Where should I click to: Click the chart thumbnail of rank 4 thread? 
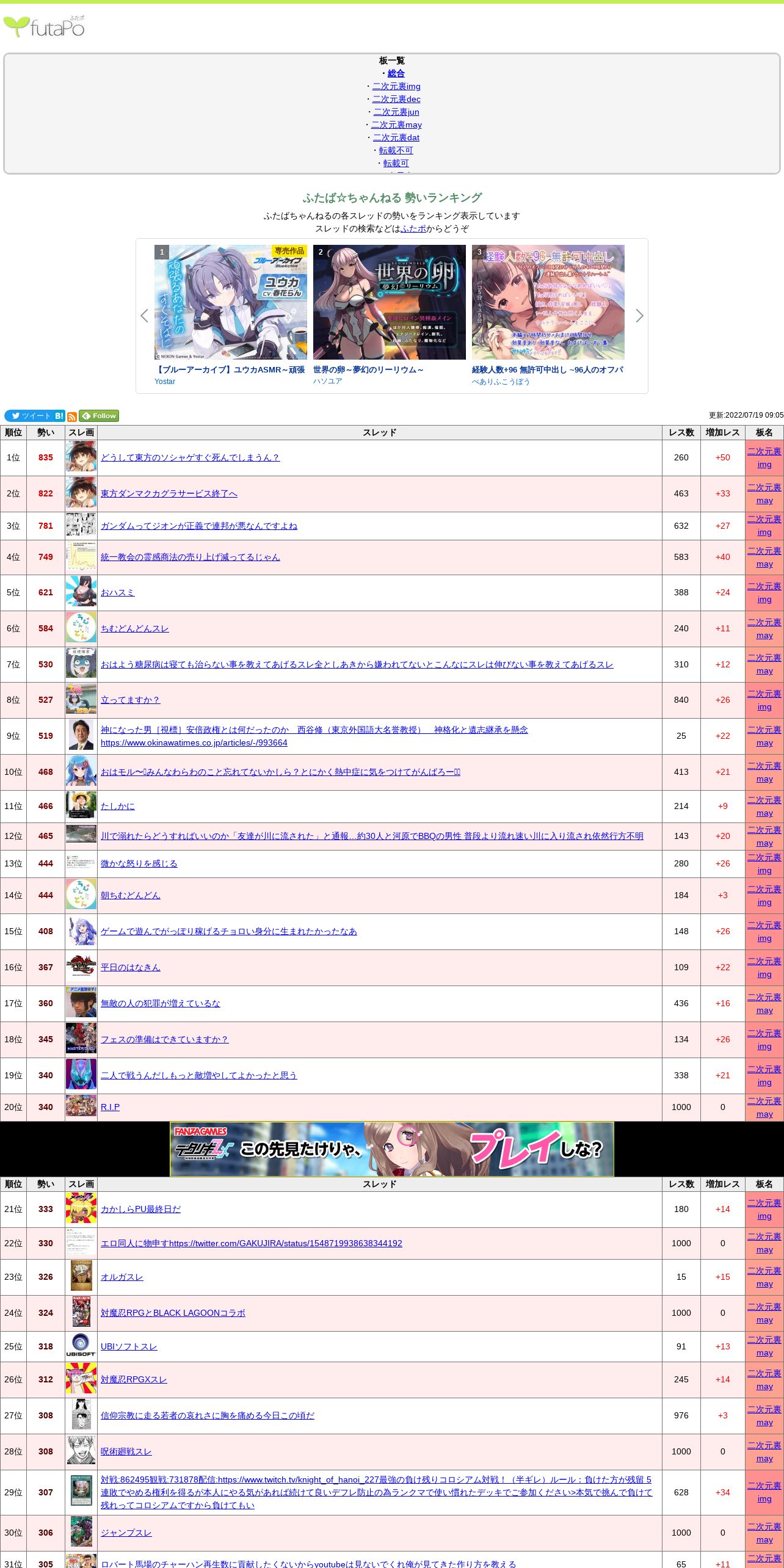[x=81, y=557]
